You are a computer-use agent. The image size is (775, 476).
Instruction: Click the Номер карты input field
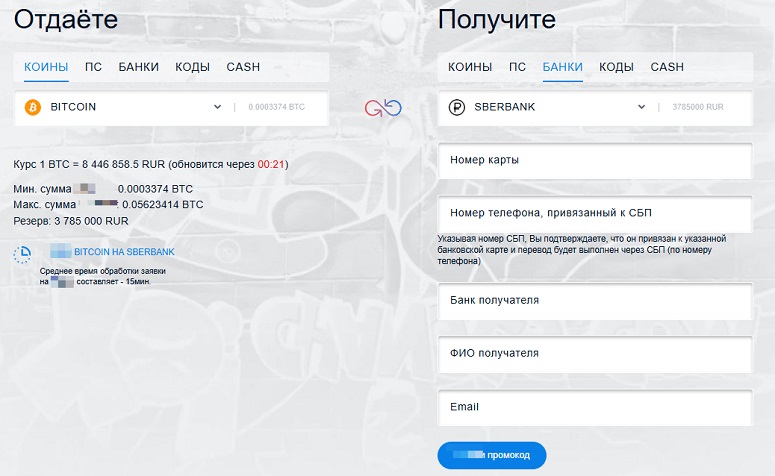(594, 160)
